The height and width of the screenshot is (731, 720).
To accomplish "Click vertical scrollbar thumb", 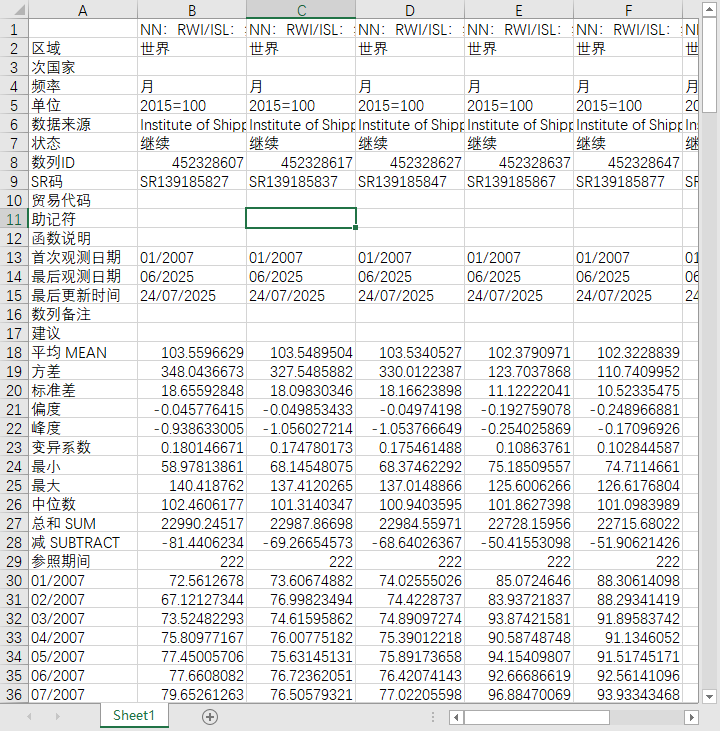I will pos(709,65).
